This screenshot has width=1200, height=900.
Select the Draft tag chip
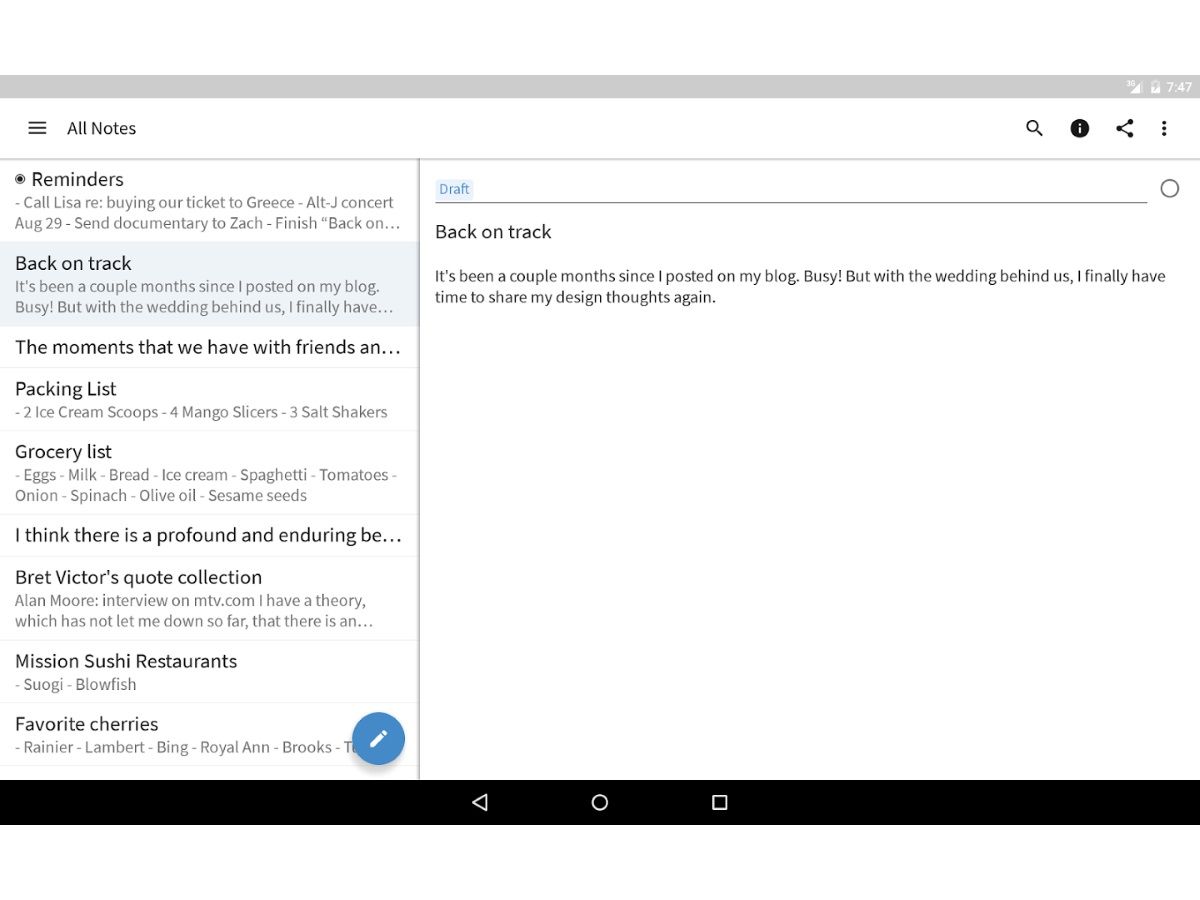click(x=454, y=188)
